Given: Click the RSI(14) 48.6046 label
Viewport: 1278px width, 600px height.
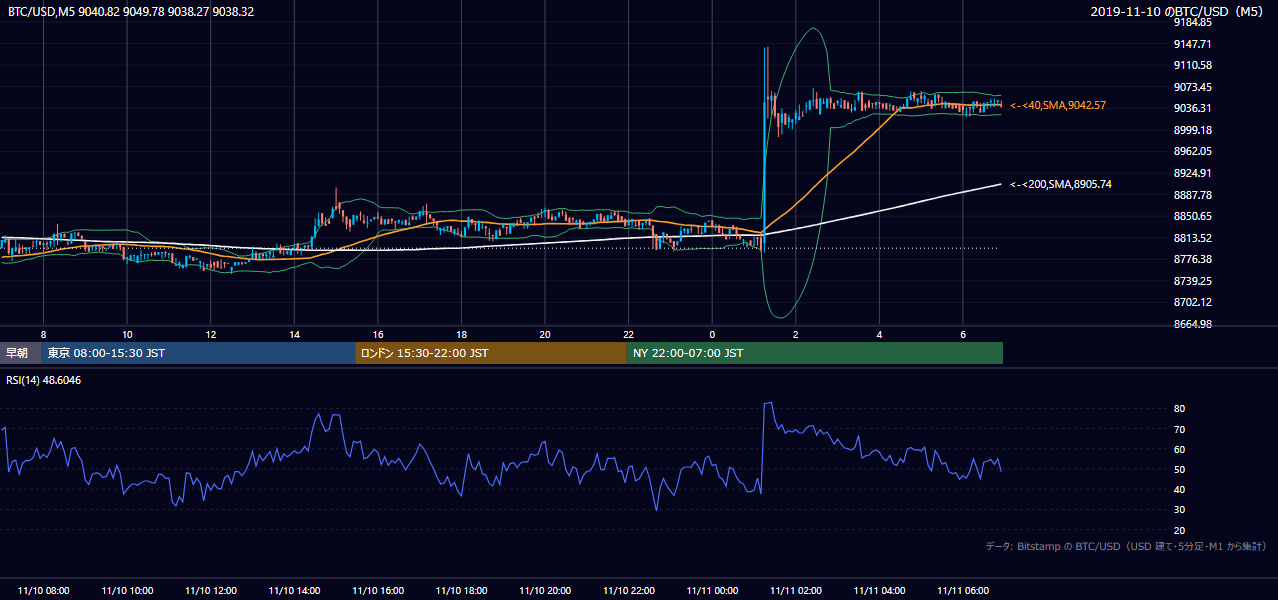Looking at the screenshot, I should click(44, 380).
